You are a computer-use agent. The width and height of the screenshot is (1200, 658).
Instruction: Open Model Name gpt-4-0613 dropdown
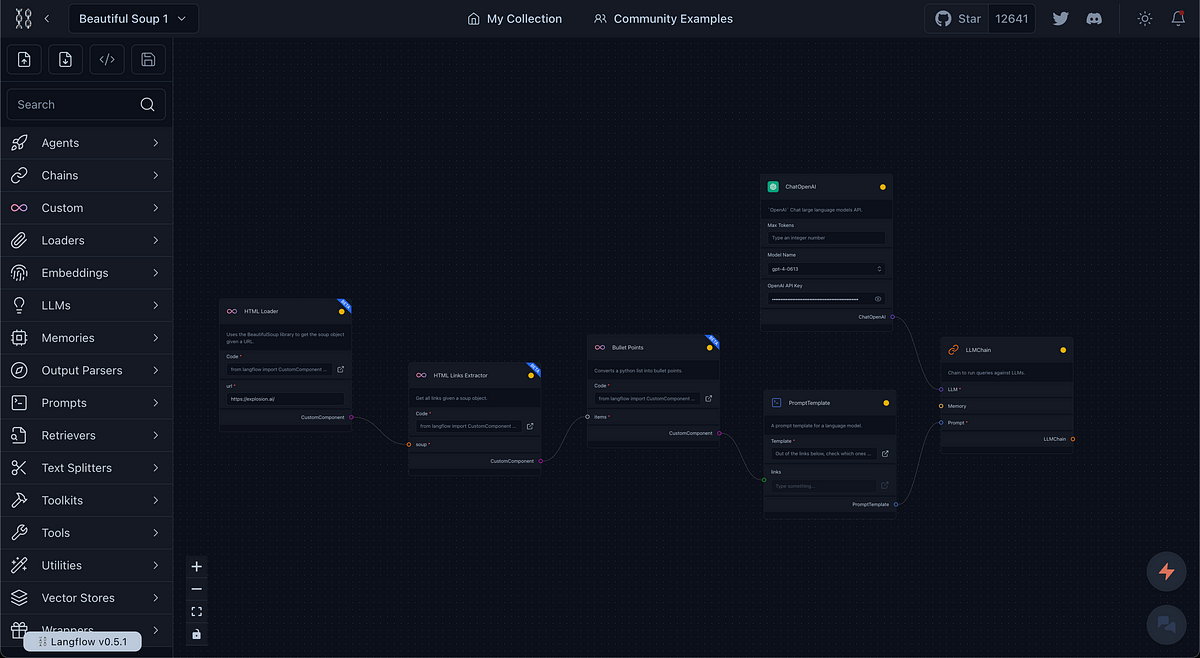[827, 269]
